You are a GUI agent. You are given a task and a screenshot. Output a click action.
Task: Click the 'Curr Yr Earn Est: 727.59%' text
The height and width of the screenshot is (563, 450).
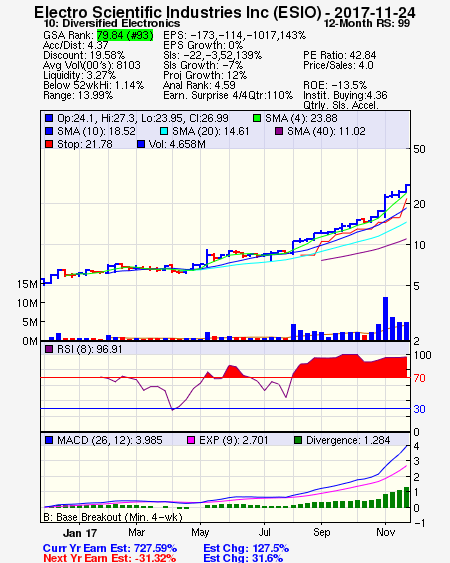point(110,548)
